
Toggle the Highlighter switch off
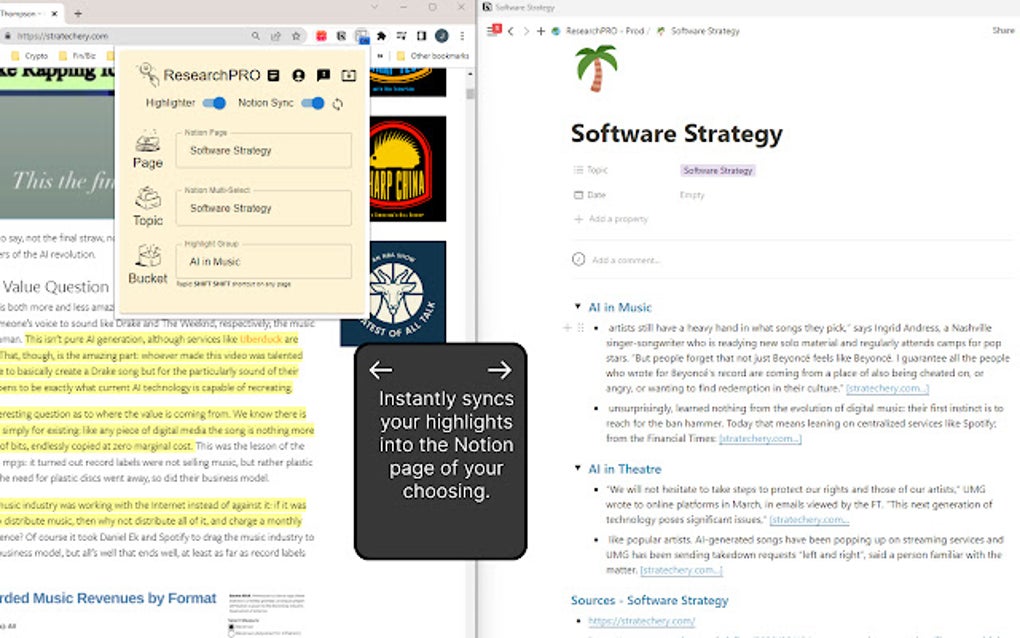coord(214,103)
